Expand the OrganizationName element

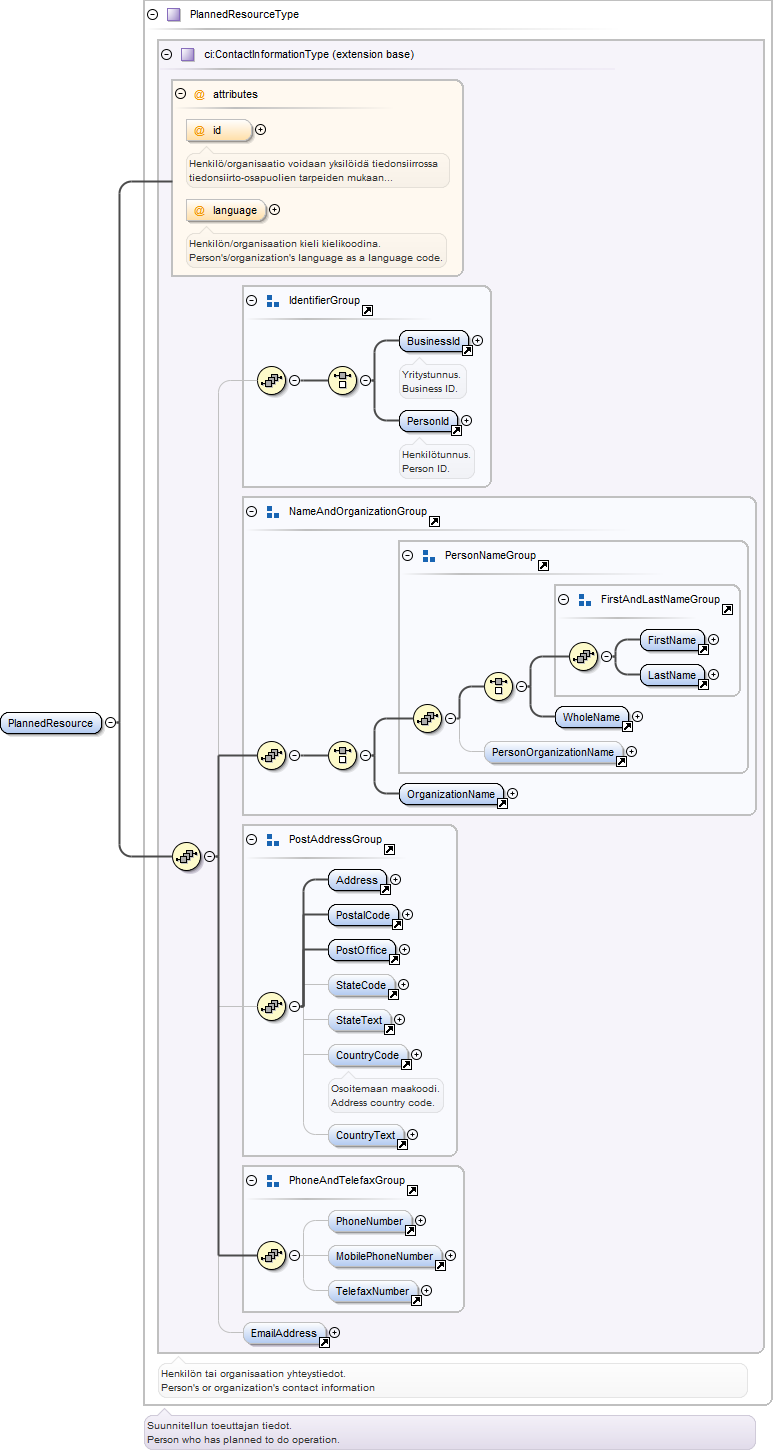pyautogui.click(x=512, y=794)
